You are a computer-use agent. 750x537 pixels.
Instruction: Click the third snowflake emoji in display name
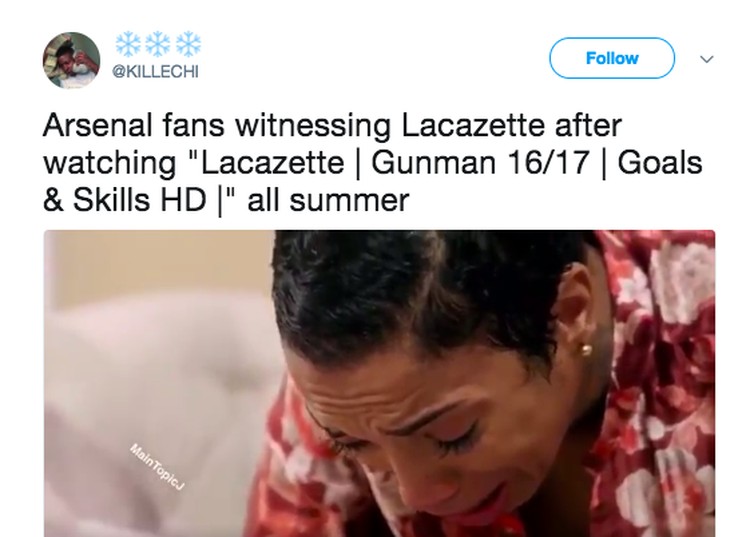pyautogui.click(x=188, y=44)
